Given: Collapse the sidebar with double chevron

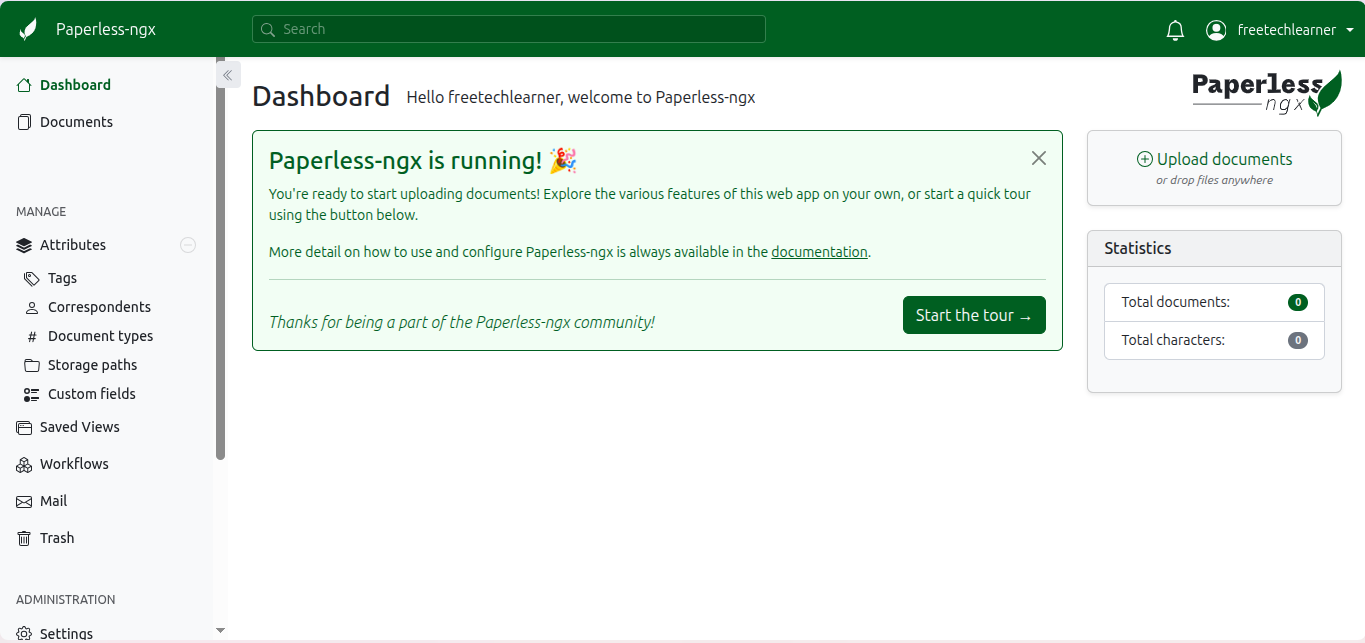Looking at the screenshot, I should click(x=228, y=74).
